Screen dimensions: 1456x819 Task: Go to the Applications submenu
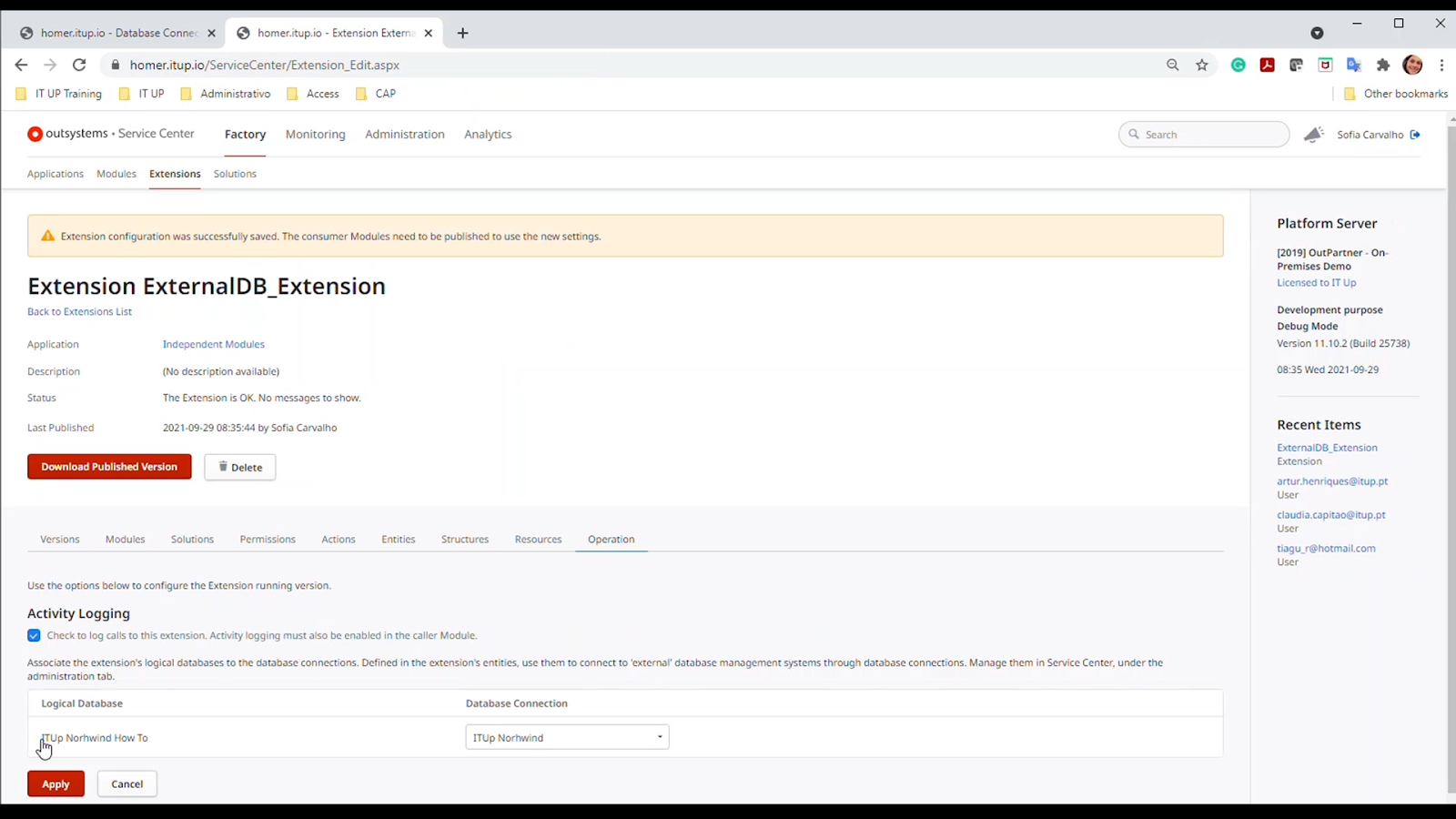[56, 174]
